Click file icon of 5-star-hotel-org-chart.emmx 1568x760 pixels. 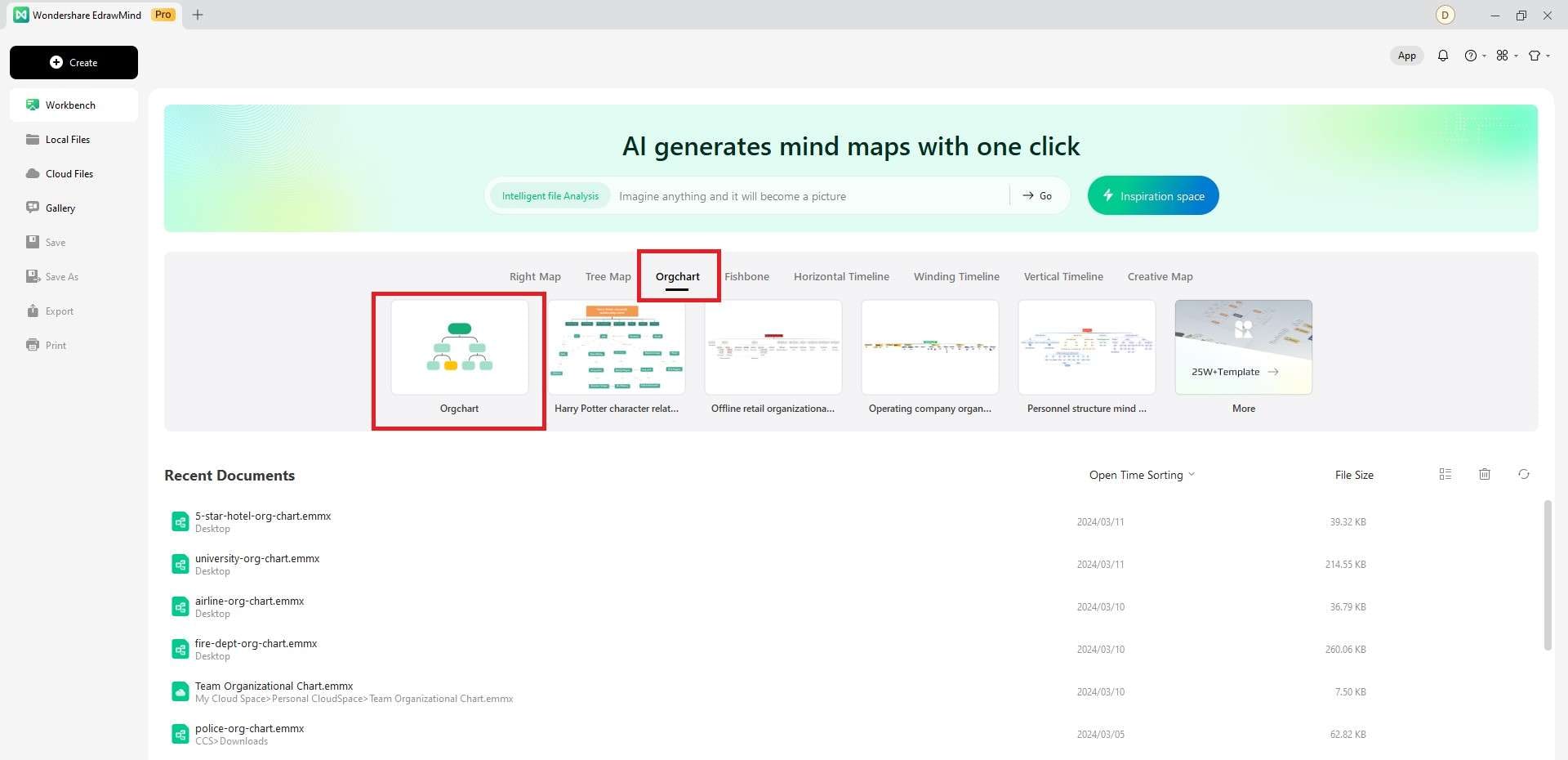[x=180, y=521]
